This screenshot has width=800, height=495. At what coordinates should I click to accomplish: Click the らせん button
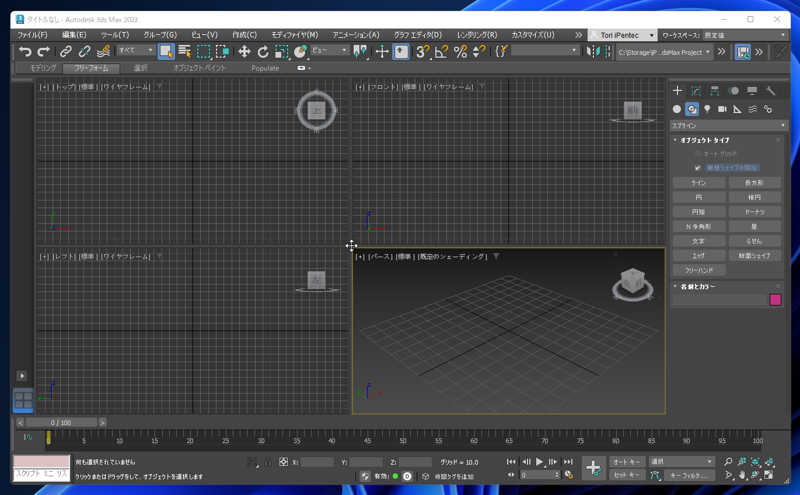755,241
